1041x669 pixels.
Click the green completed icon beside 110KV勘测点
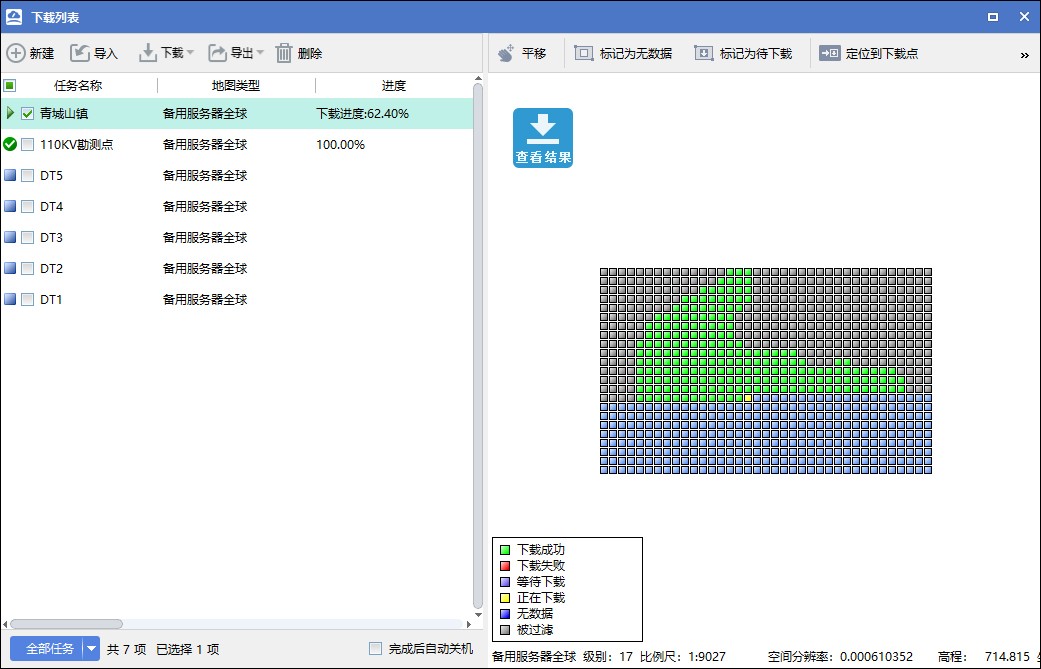click(10, 144)
